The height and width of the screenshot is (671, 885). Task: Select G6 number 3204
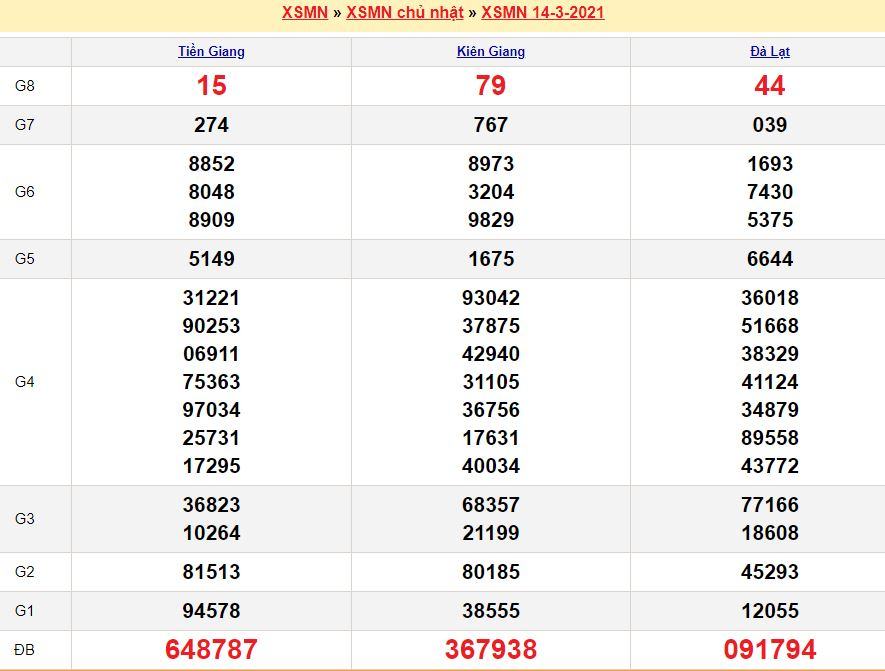point(491,192)
